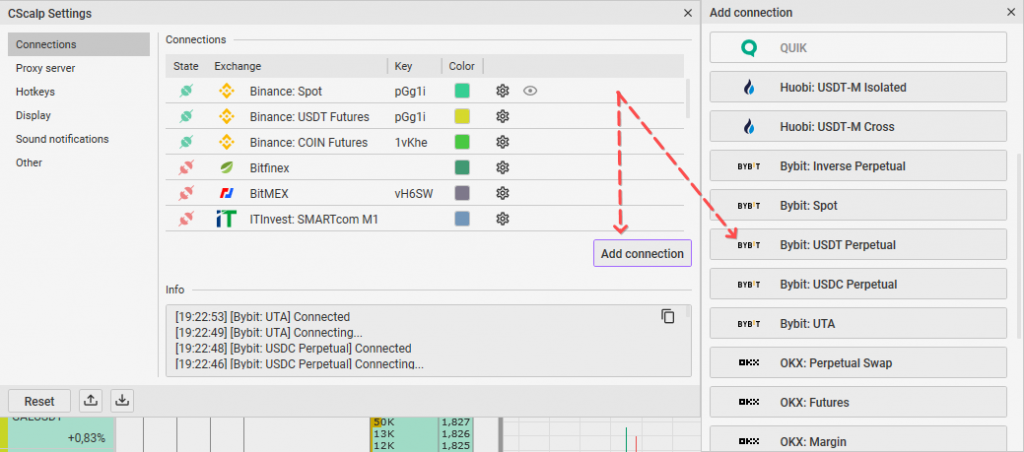Toggle eye icon on Binance: Spot row
Image resolution: width=1024 pixels, height=452 pixels.
tap(530, 91)
